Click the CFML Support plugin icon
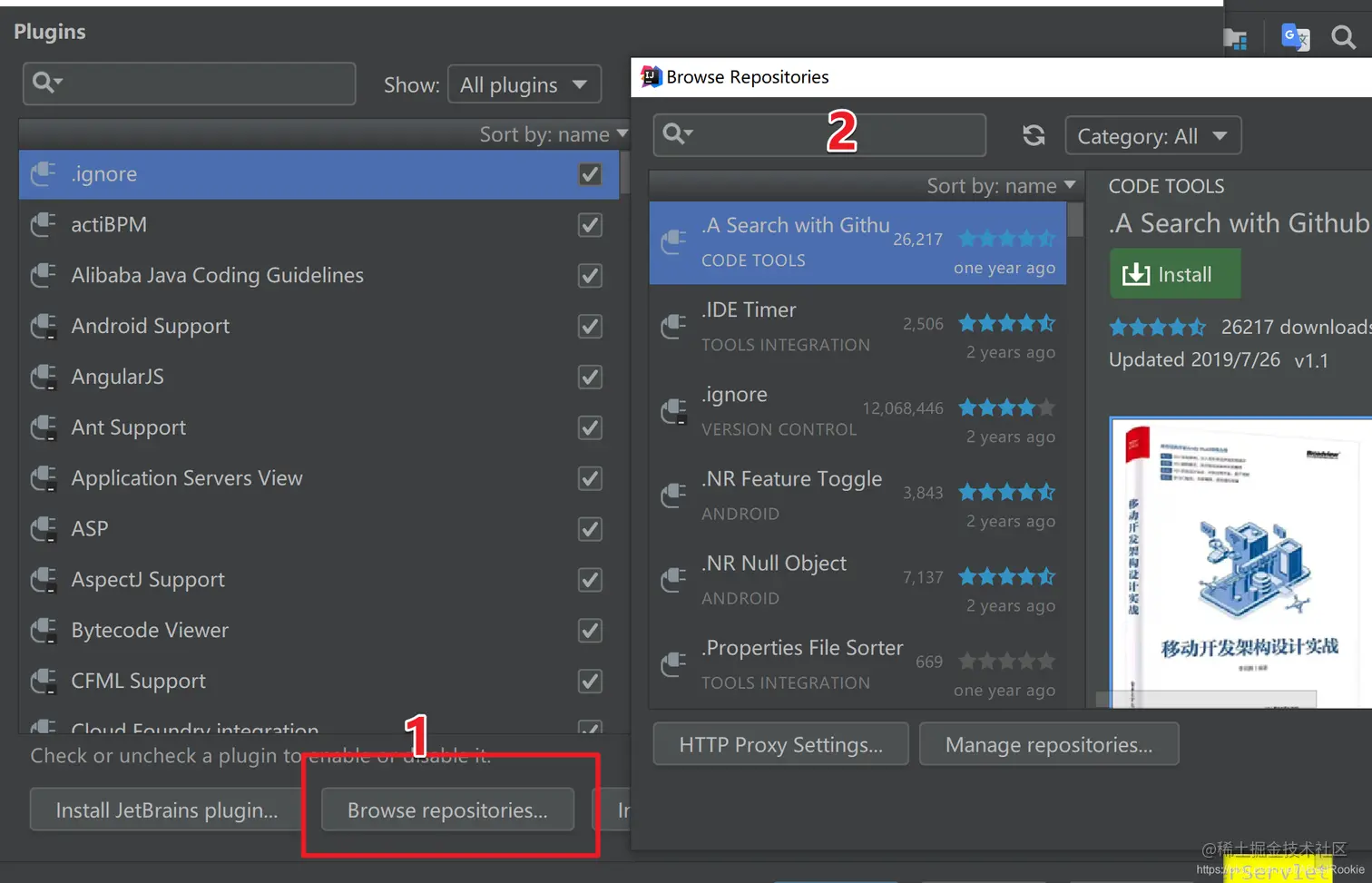Viewport: 1372px width, 883px height. [44, 682]
